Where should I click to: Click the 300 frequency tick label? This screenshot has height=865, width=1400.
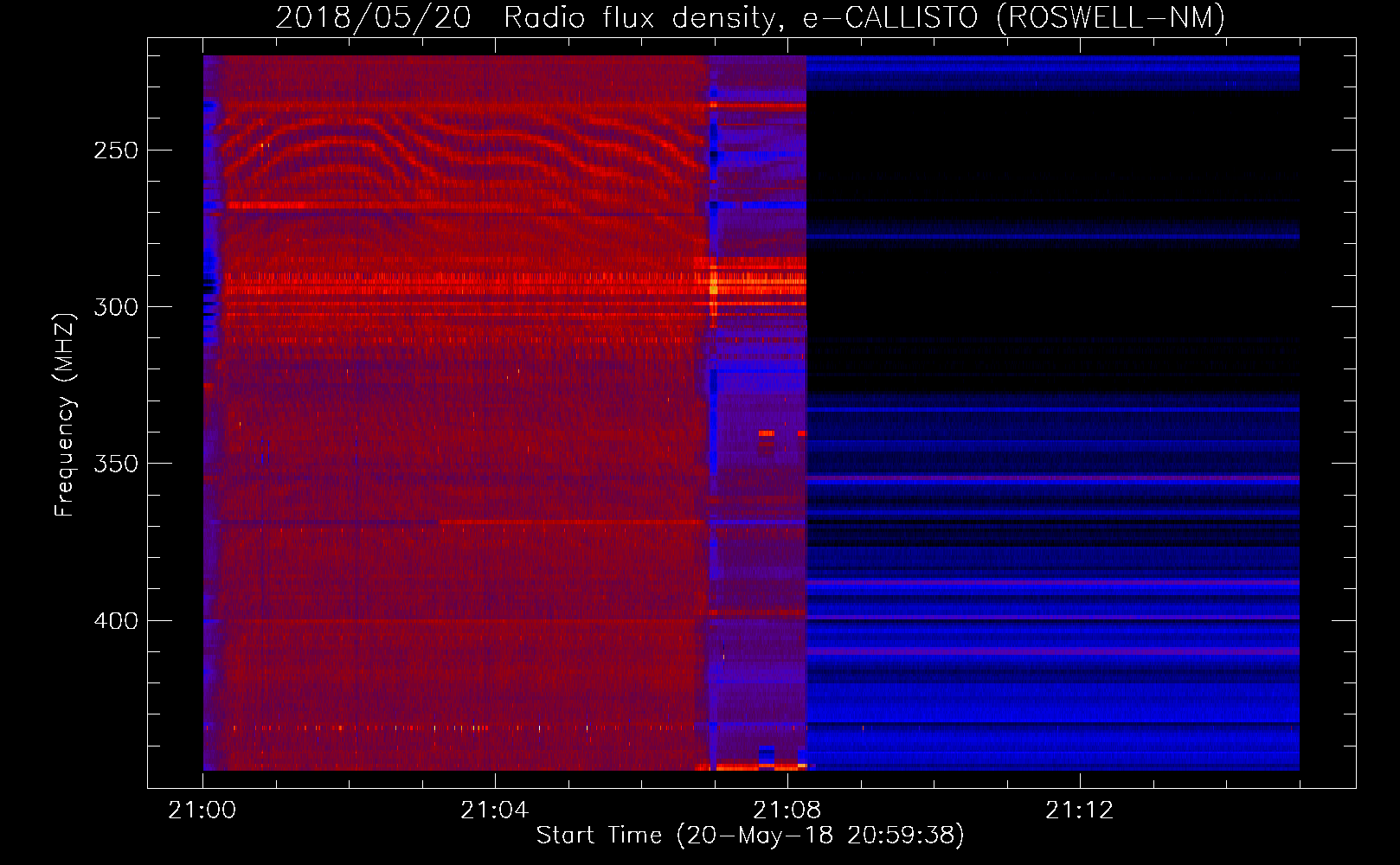116,307
